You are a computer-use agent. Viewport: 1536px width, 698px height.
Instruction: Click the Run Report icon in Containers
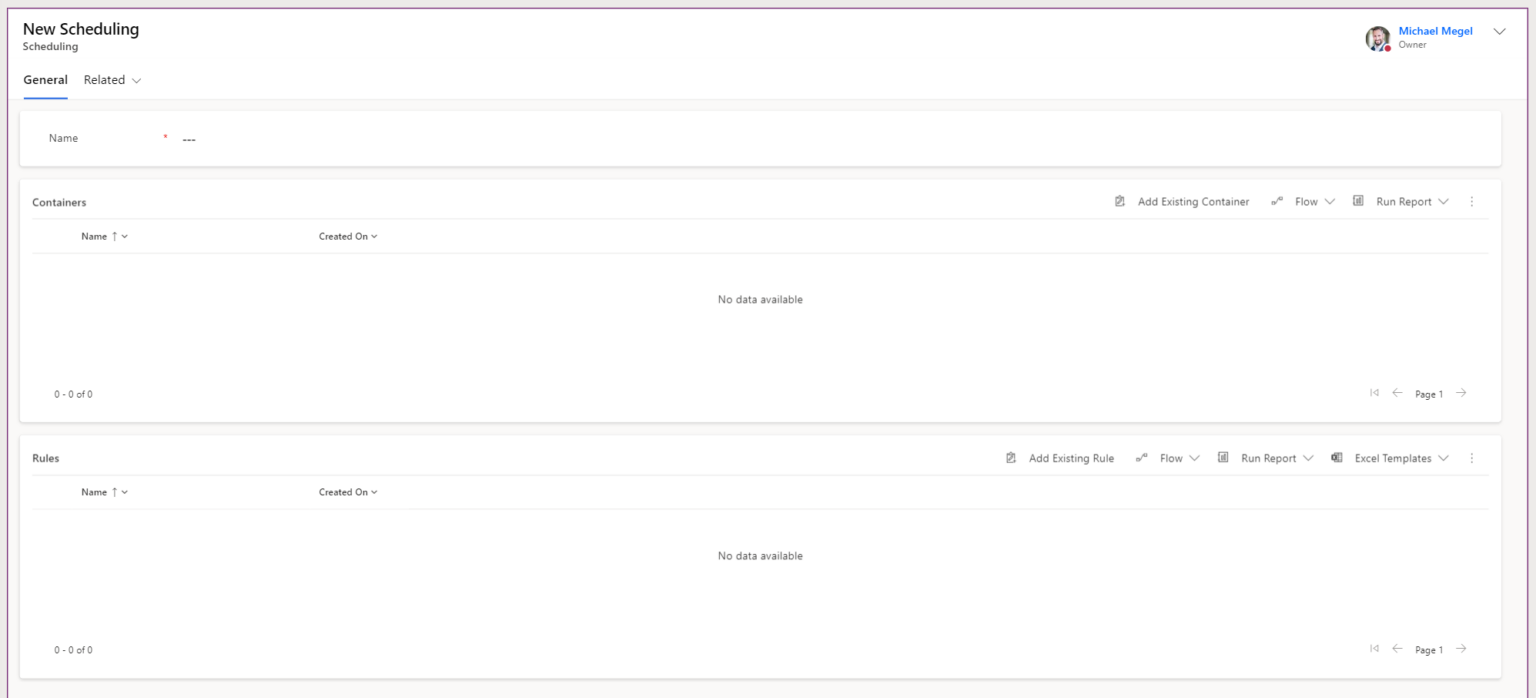click(1358, 202)
